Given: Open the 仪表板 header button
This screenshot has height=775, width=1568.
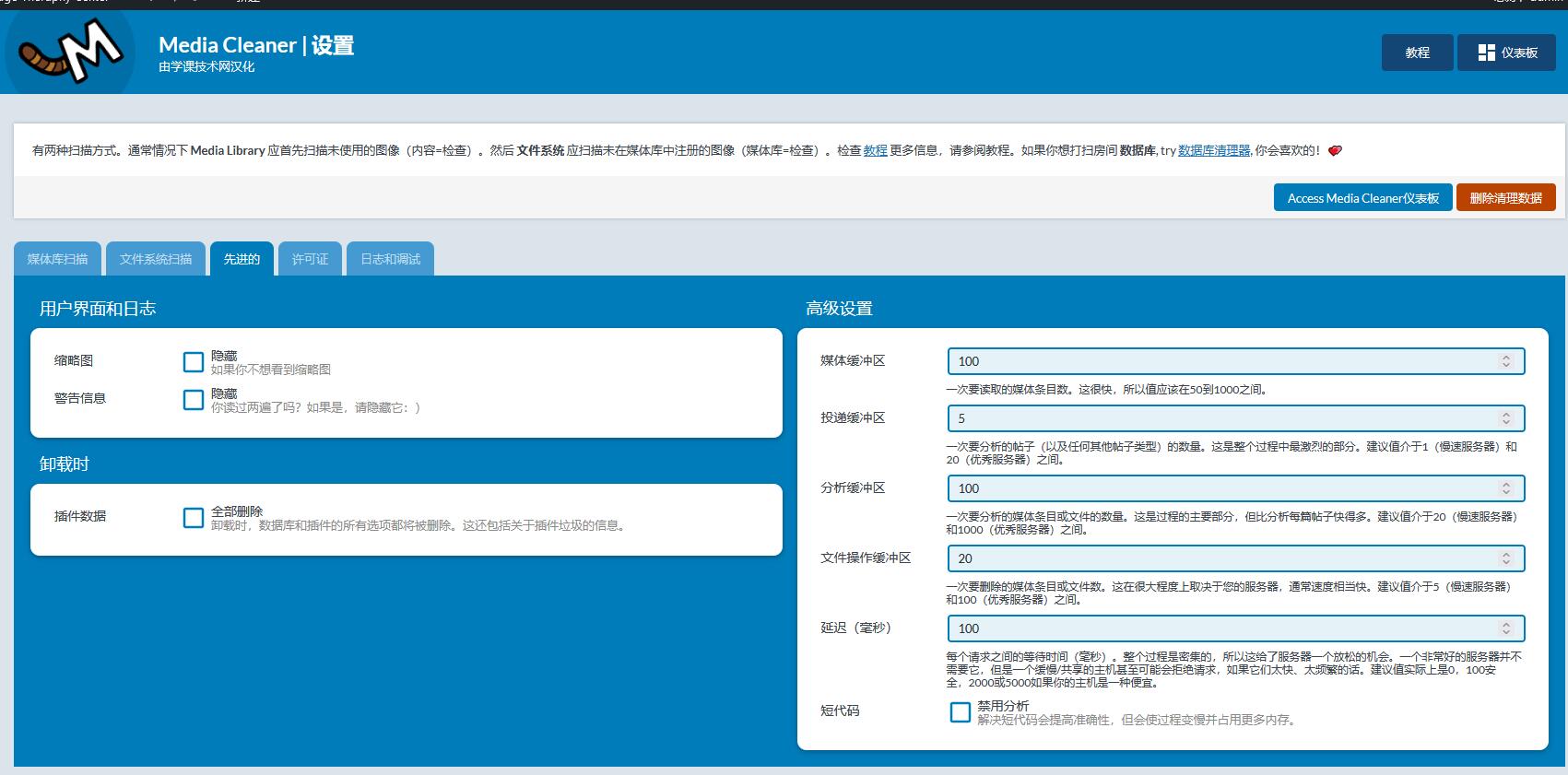Looking at the screenshot, I should (1506, 53).
